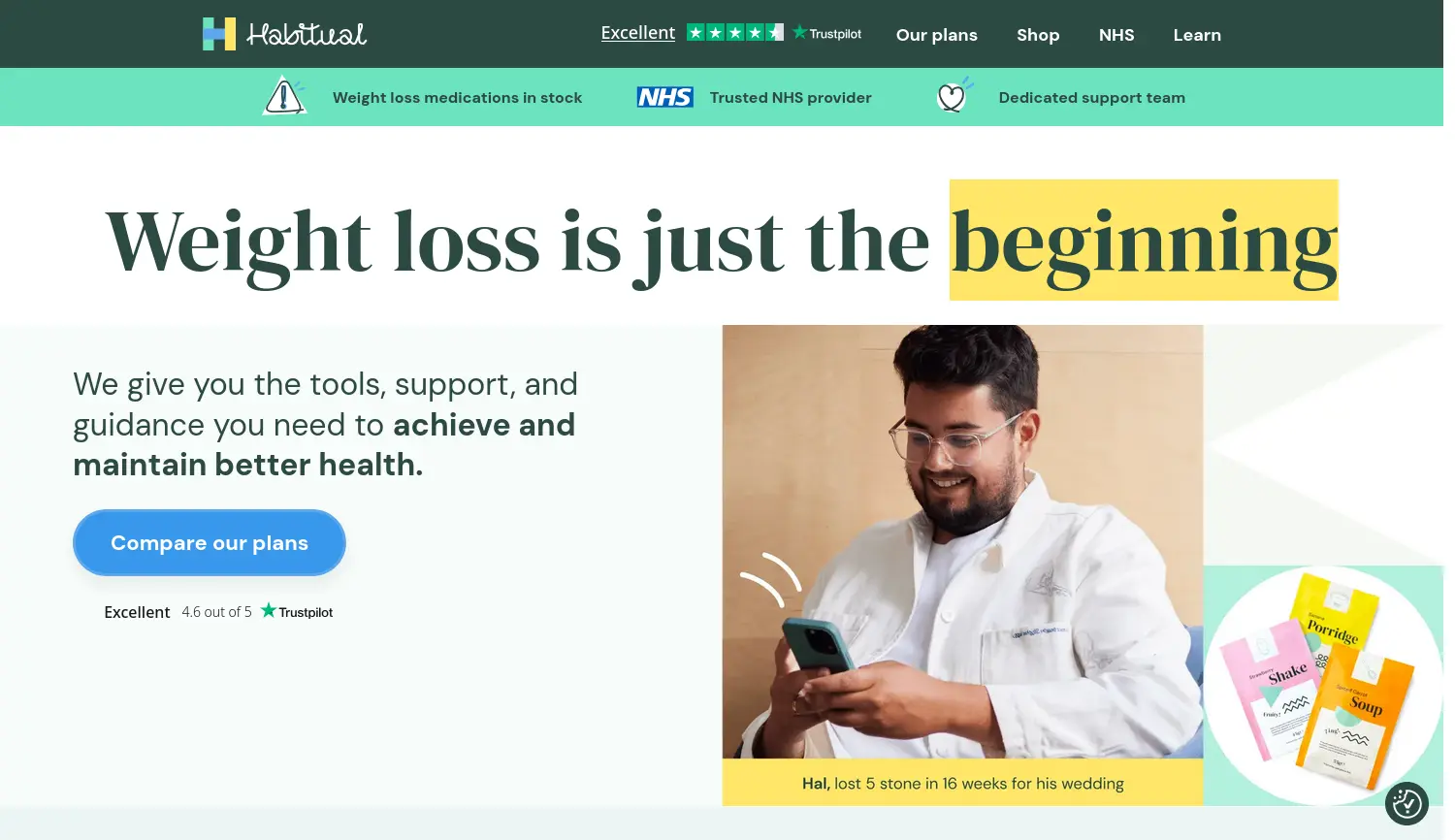Click the blue NHS logo badge
1455x840 pixels.
coord(664,97)
